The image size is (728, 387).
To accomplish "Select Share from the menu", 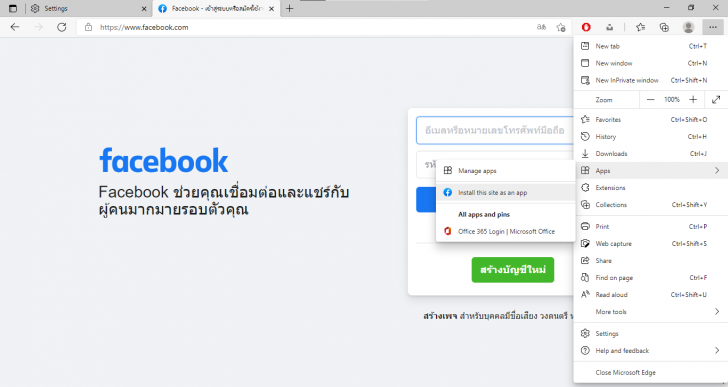I will (x=650, y=260).
